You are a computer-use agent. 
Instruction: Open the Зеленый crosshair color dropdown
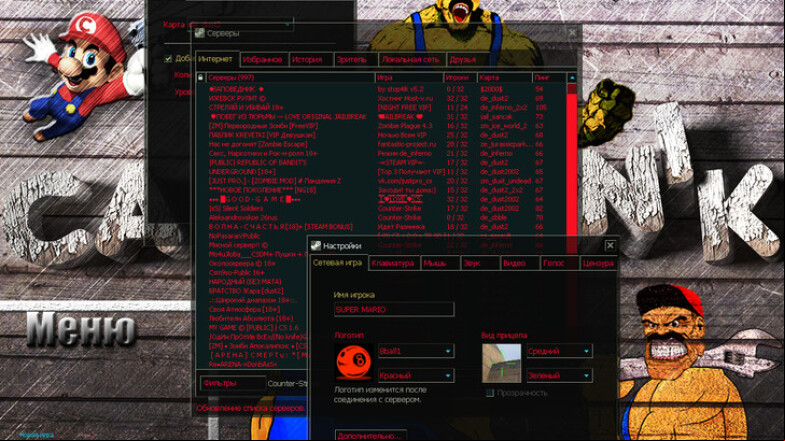(559, 375)
